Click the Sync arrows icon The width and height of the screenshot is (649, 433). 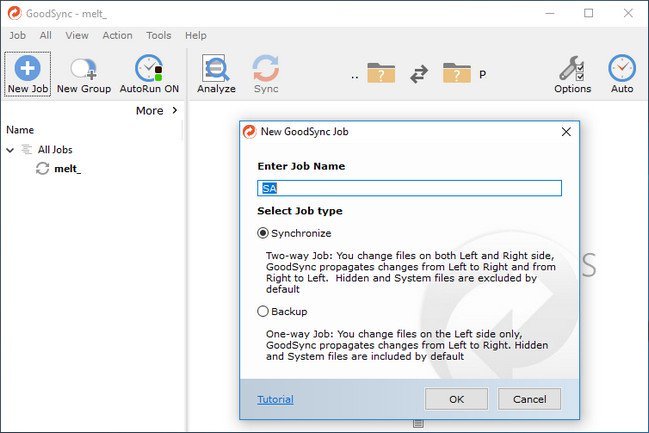point(266,70)
